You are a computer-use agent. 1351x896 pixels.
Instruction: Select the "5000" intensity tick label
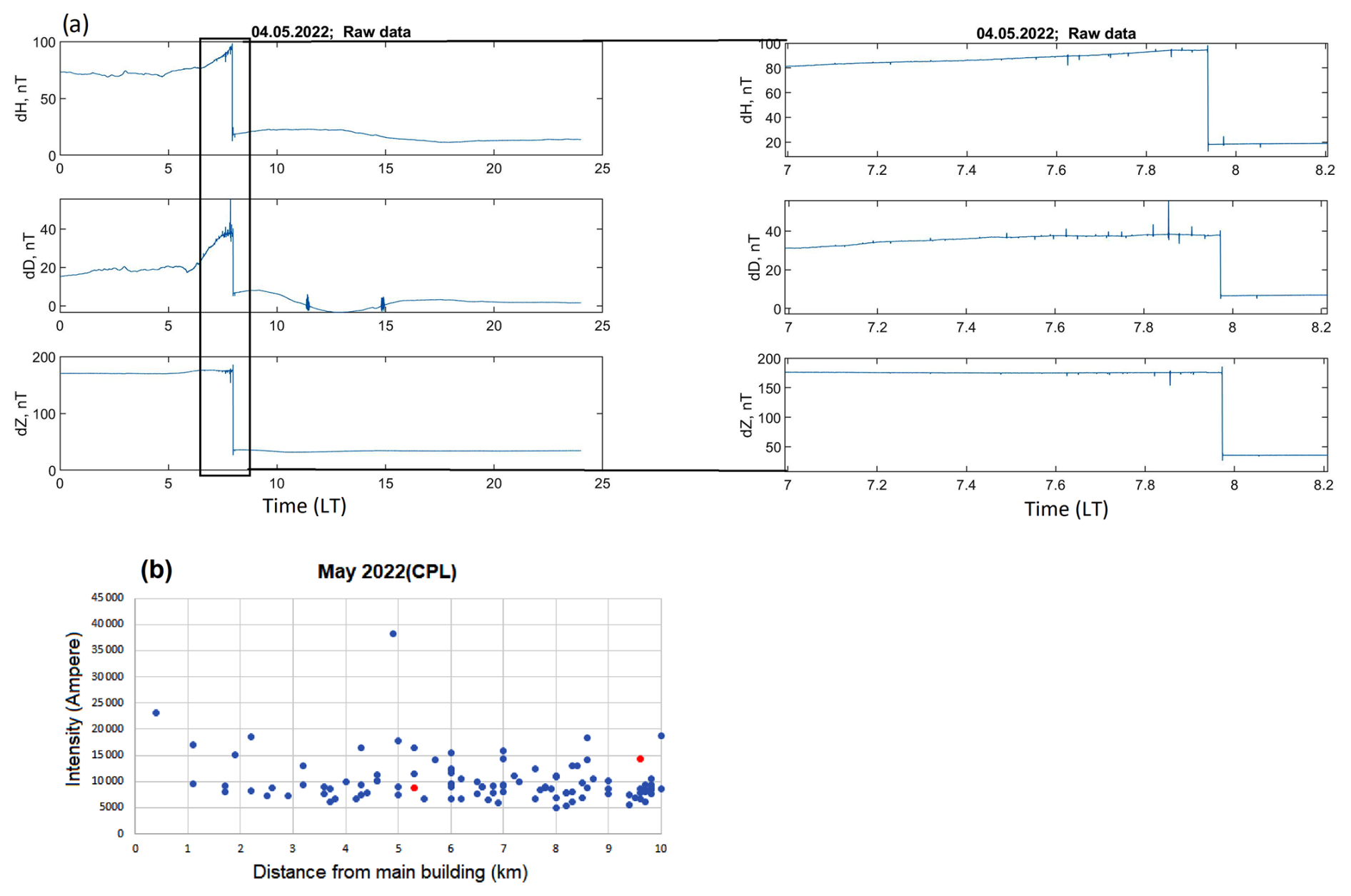click(111, 807)
